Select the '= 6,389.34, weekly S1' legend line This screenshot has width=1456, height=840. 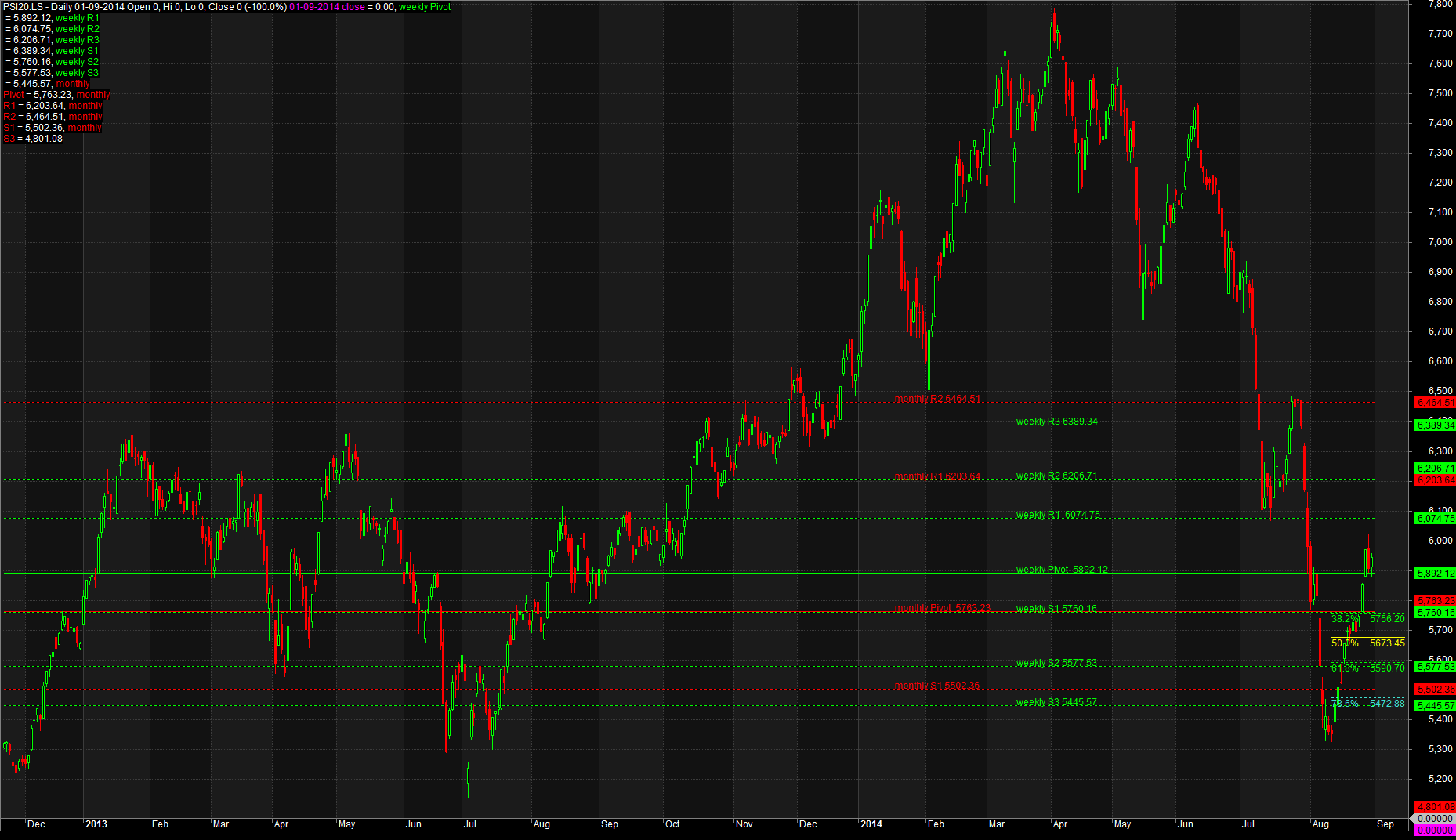tap(52, 51)
